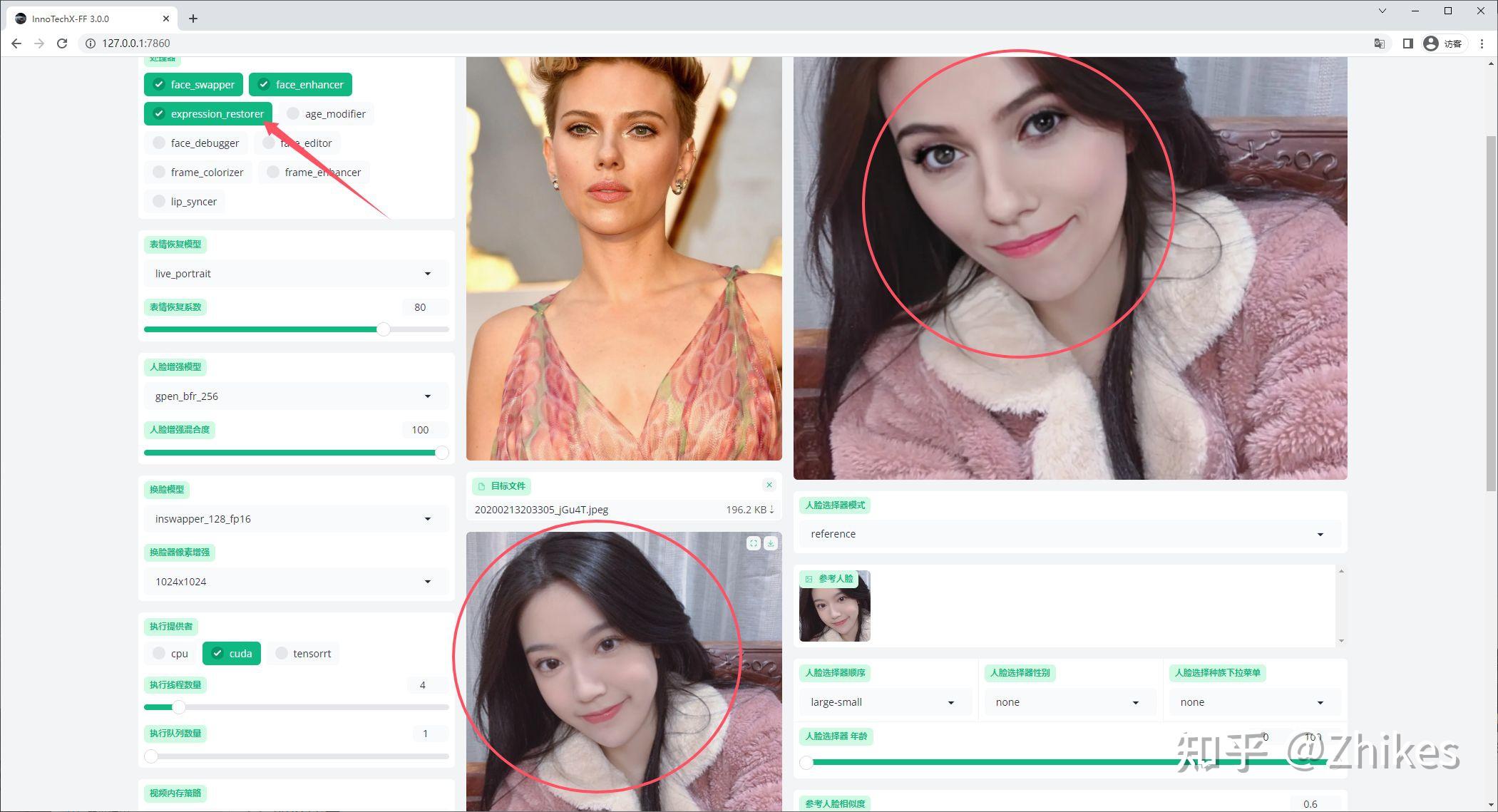Select tensorrt execution provider
The image size is (1498, 812).
pos(304,653)
